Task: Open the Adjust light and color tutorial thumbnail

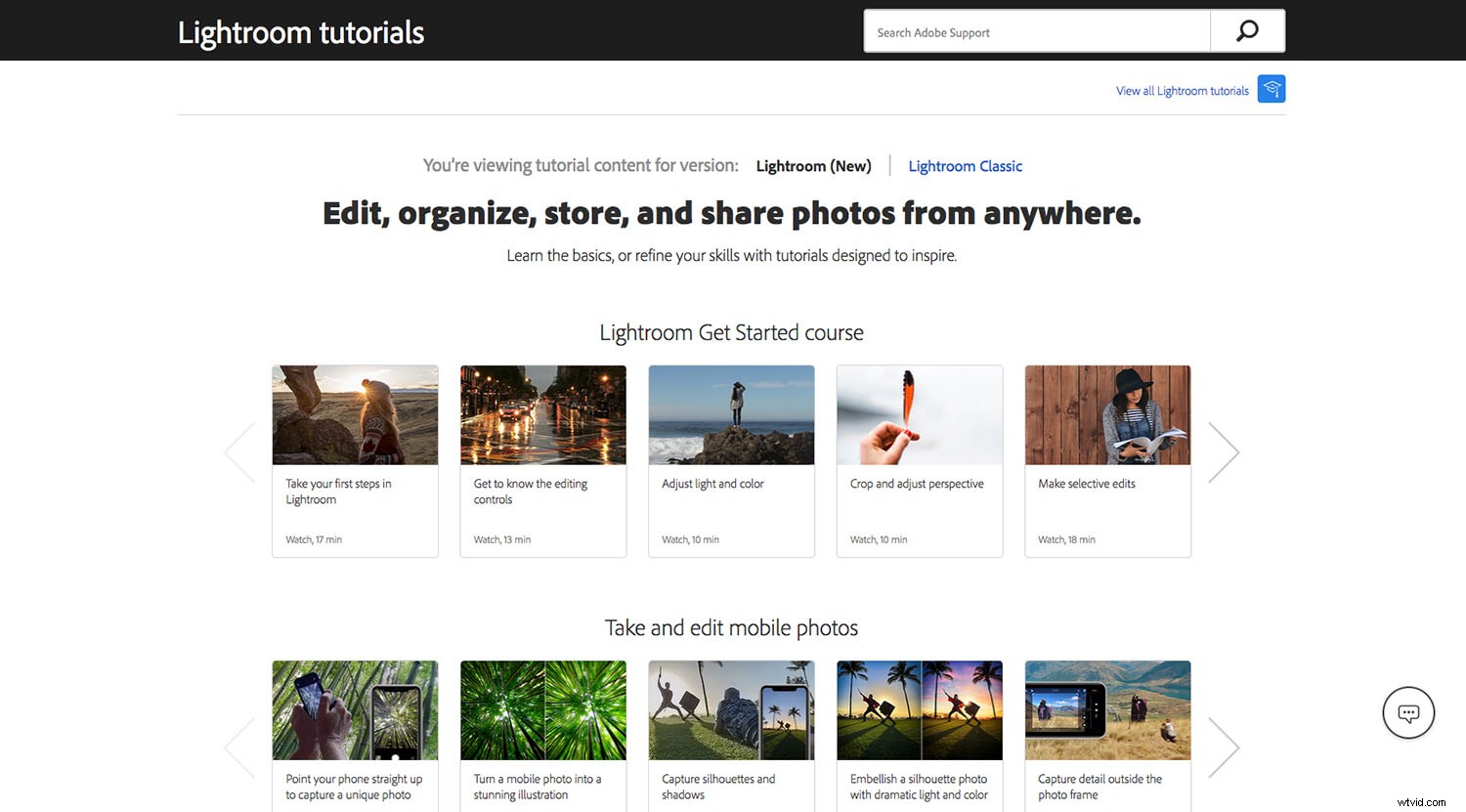Action: (x=731, y=414)
